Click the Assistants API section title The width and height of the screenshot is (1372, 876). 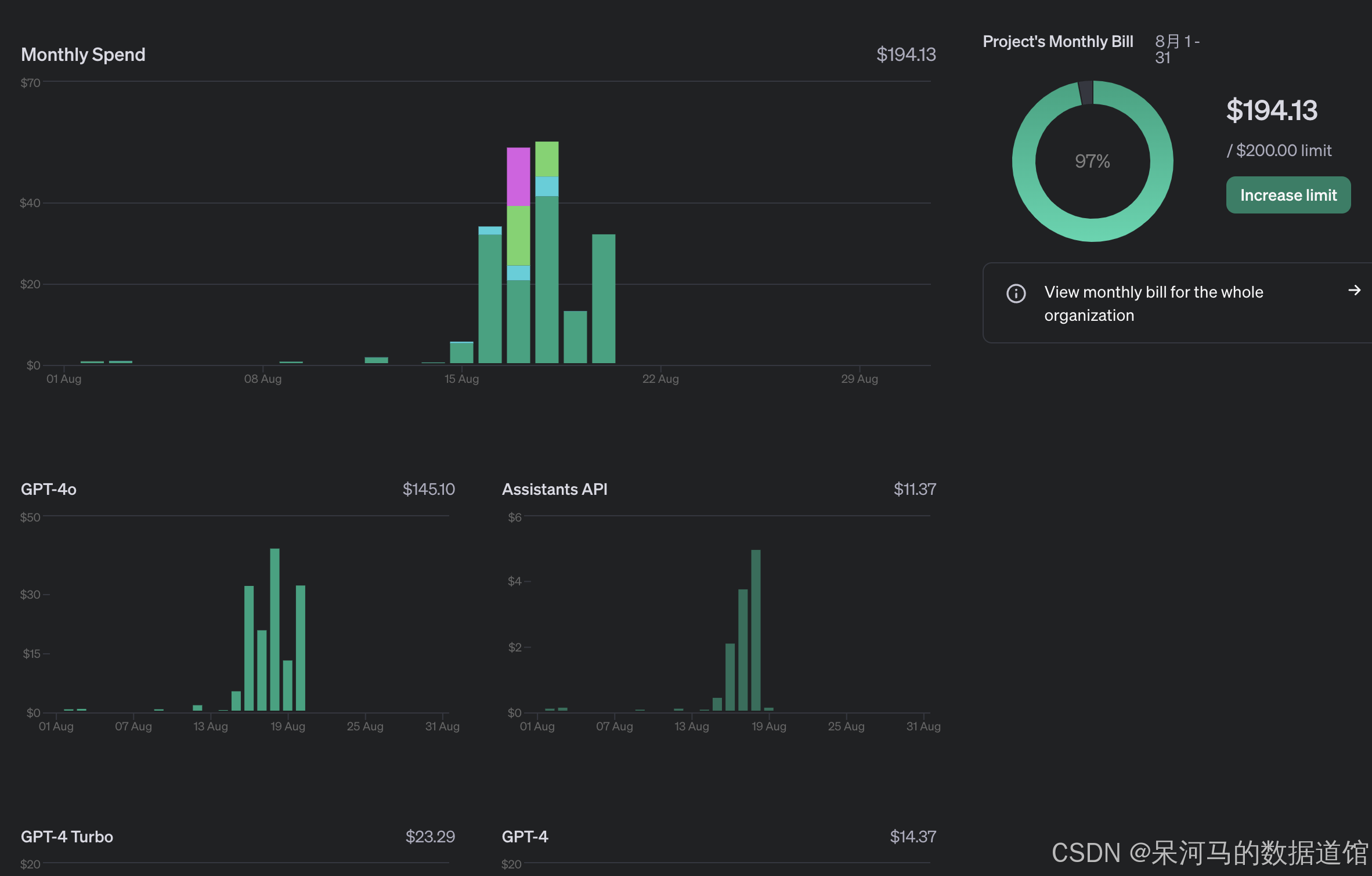click(x=554, y=489)
